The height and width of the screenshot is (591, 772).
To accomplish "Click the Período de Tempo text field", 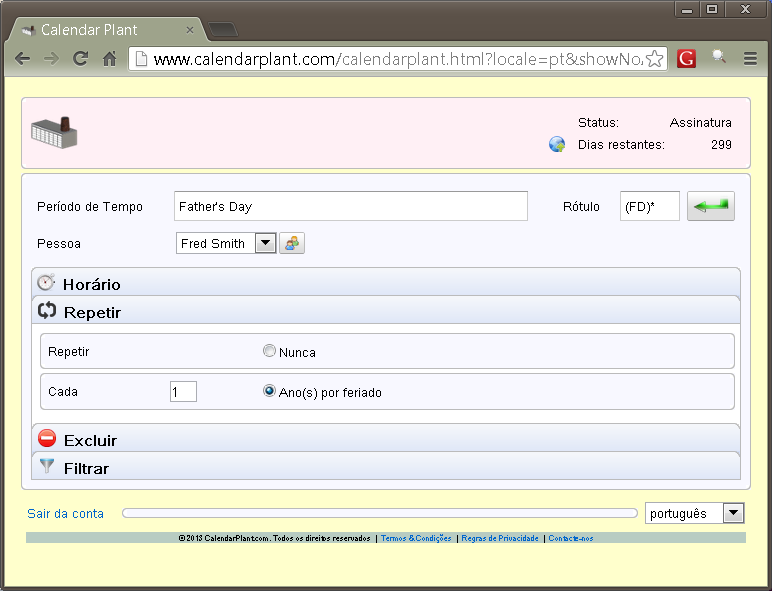I will [350, 206].
